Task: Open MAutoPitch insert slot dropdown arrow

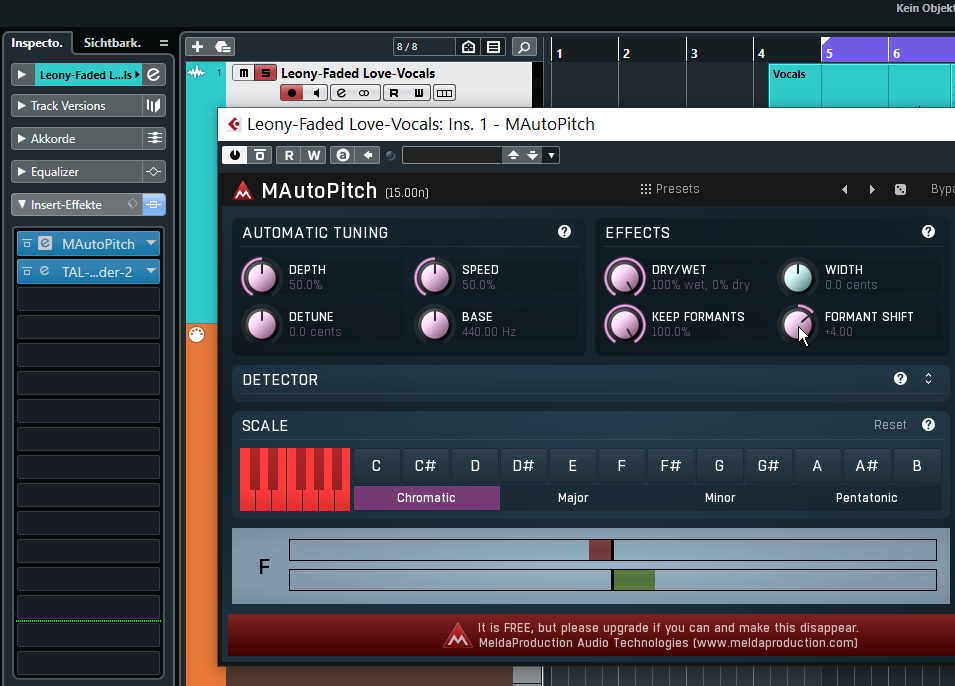Action: [151, 244]
